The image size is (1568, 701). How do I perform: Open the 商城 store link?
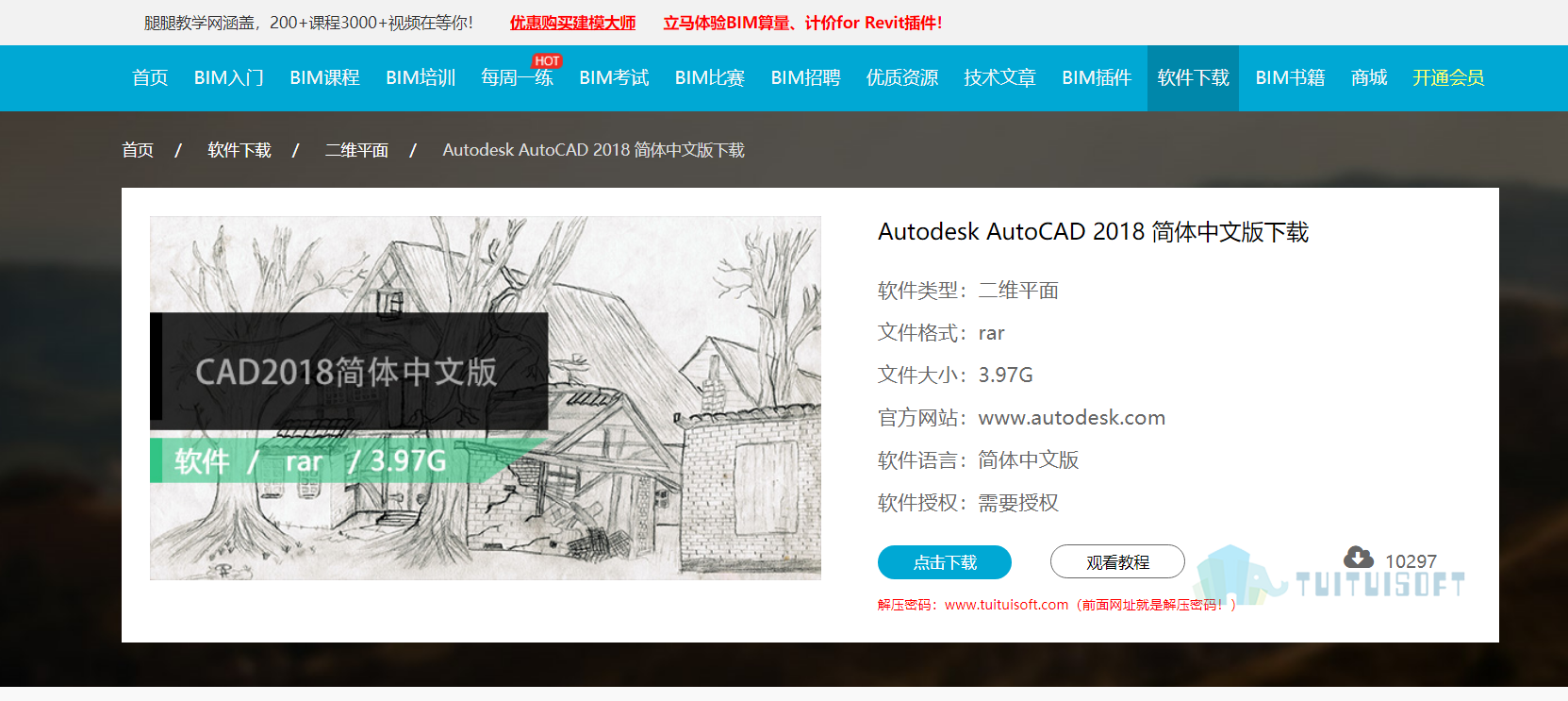pos(1369,77)
